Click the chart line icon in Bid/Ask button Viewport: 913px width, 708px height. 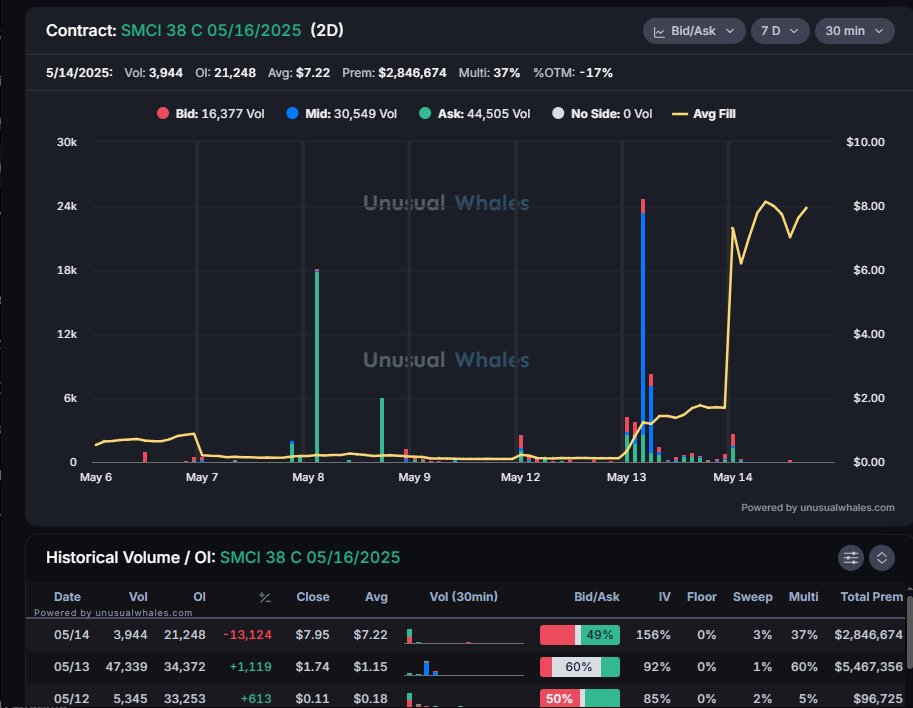point(659,31)
